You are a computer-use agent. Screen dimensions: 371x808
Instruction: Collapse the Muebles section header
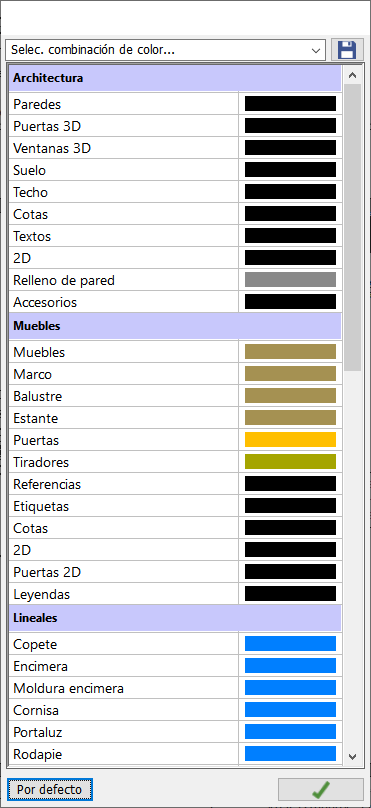pos(175,326)
